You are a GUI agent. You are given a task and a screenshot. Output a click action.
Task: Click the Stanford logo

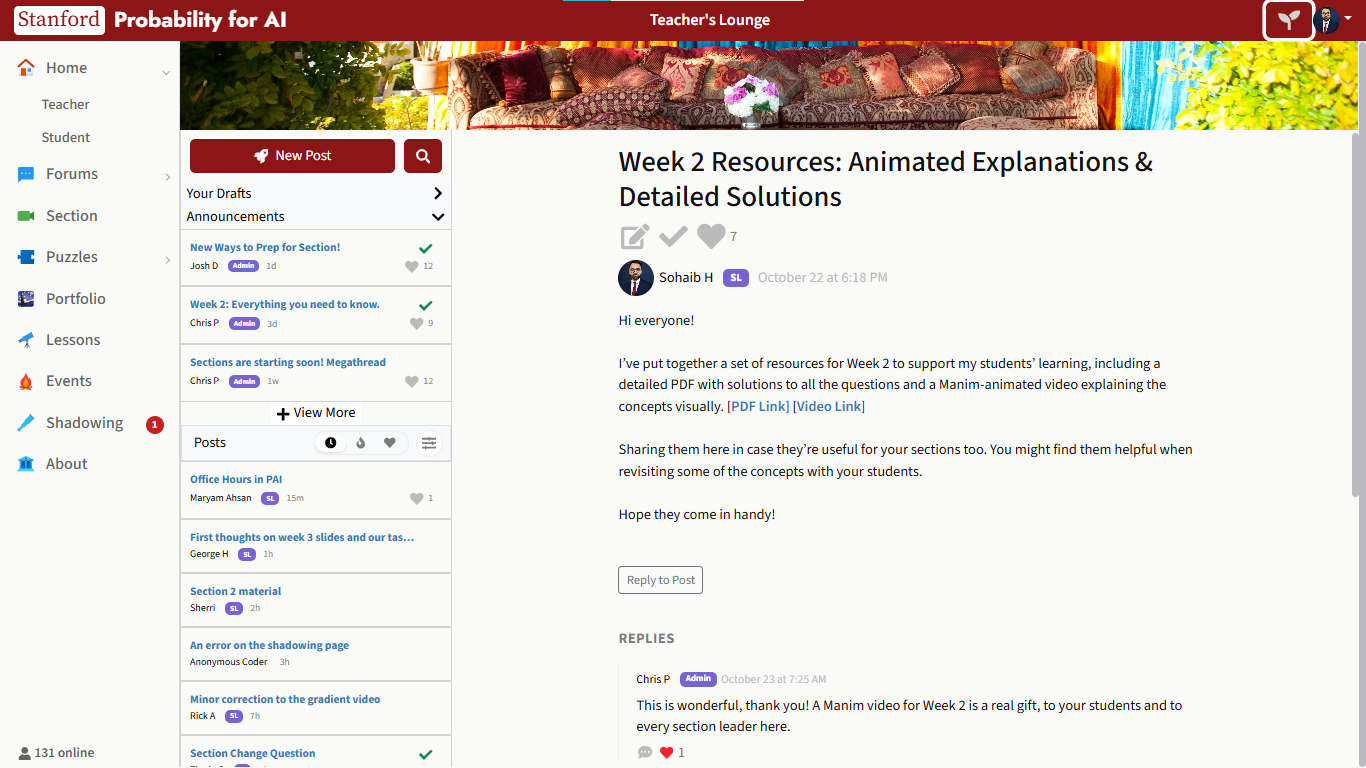pos(59,20)
